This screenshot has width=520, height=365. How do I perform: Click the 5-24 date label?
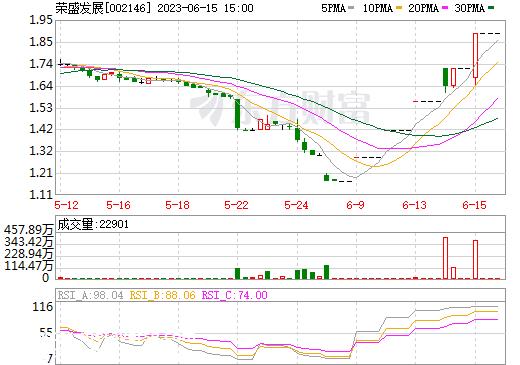point(296,205)
